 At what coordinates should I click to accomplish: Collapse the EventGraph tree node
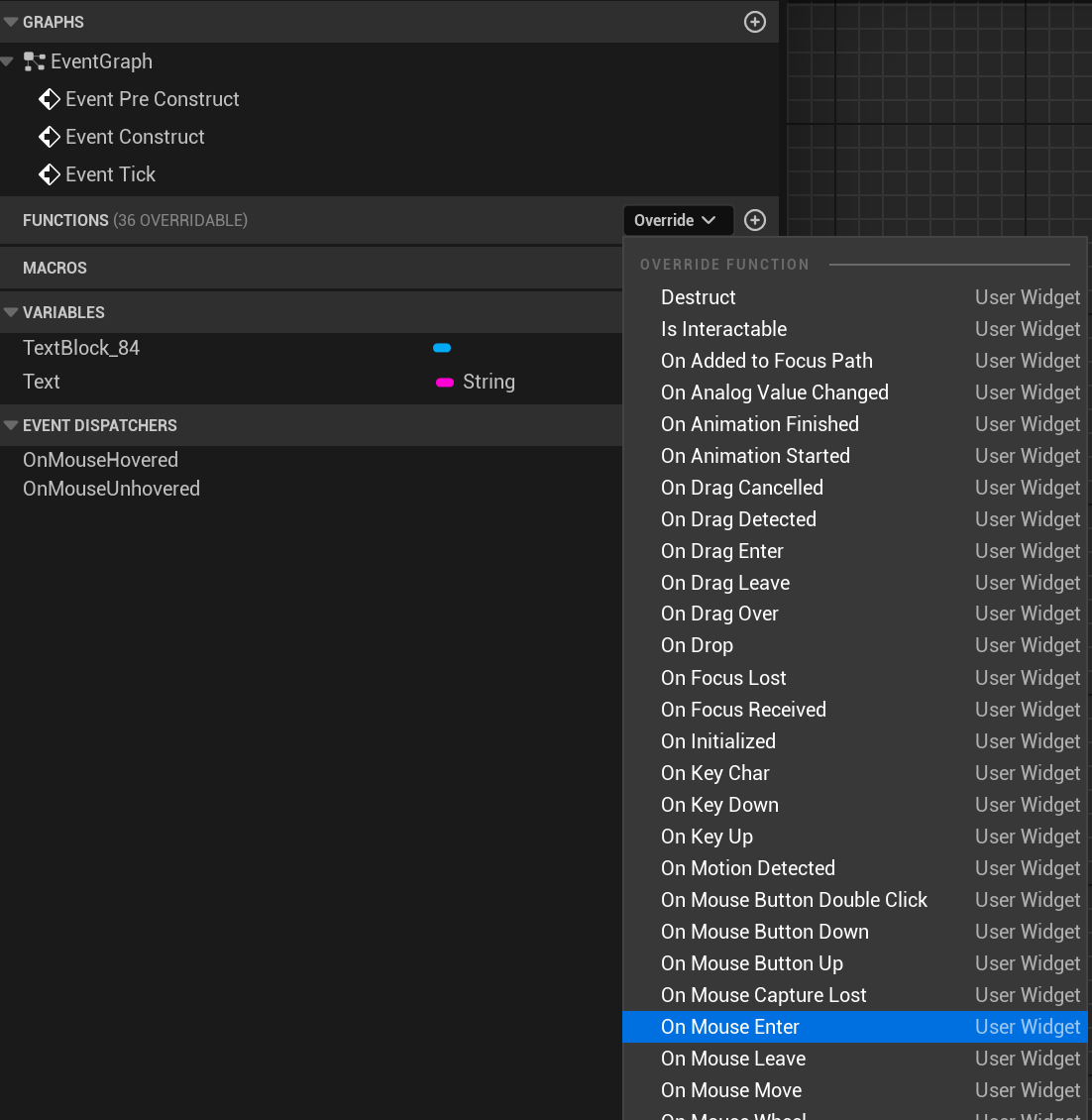coord(7,61)
